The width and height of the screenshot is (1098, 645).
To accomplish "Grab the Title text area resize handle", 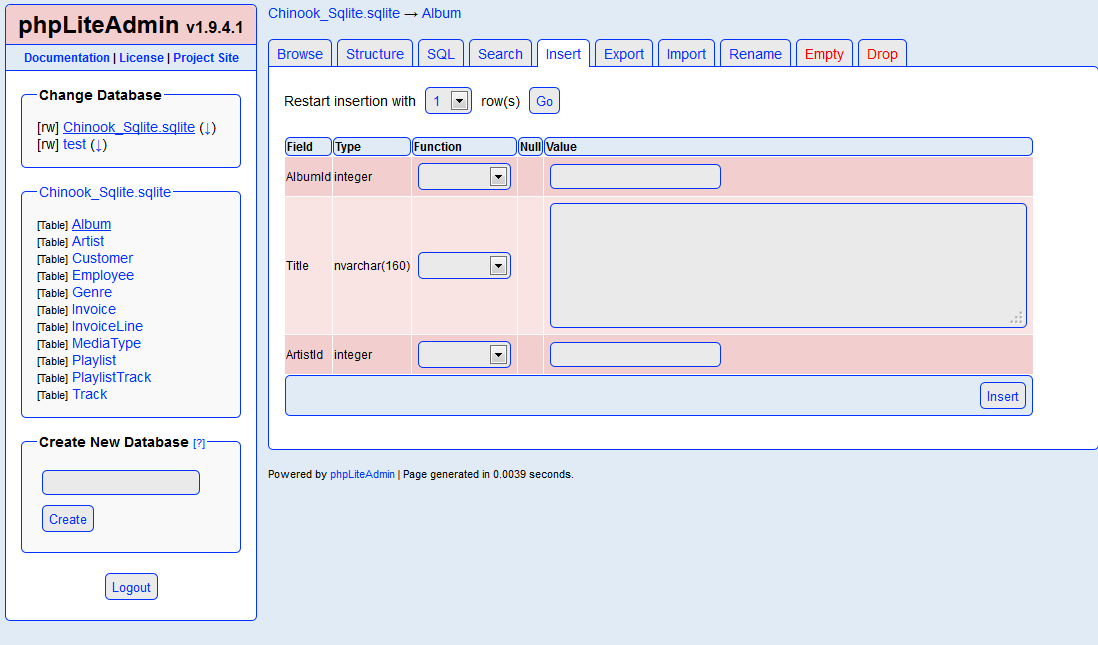I will coord(1017,318).
